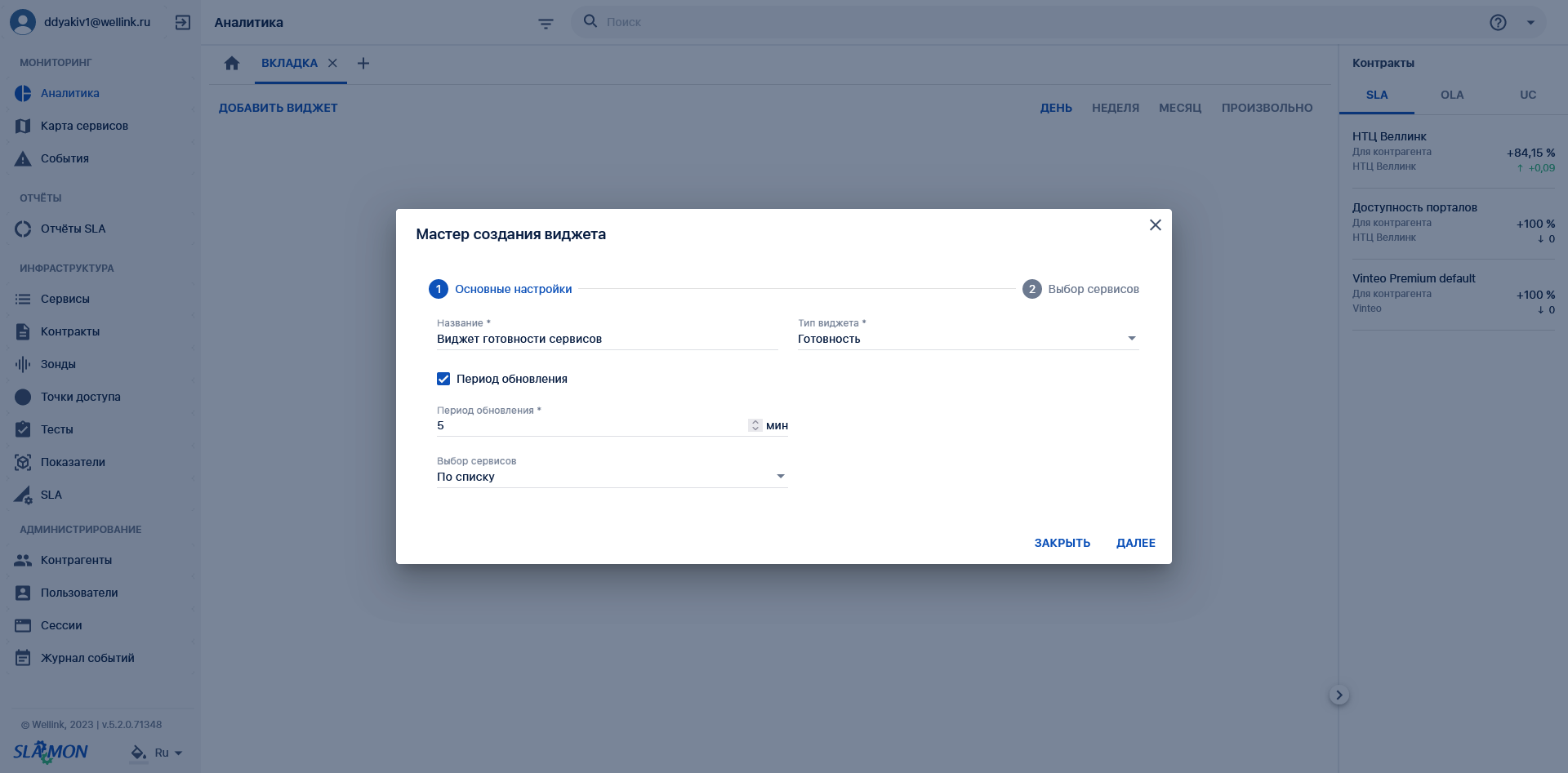Close the ВКЛАДКА tab
The width and height of the screenshot is (1568, 773).
(332, 63)
